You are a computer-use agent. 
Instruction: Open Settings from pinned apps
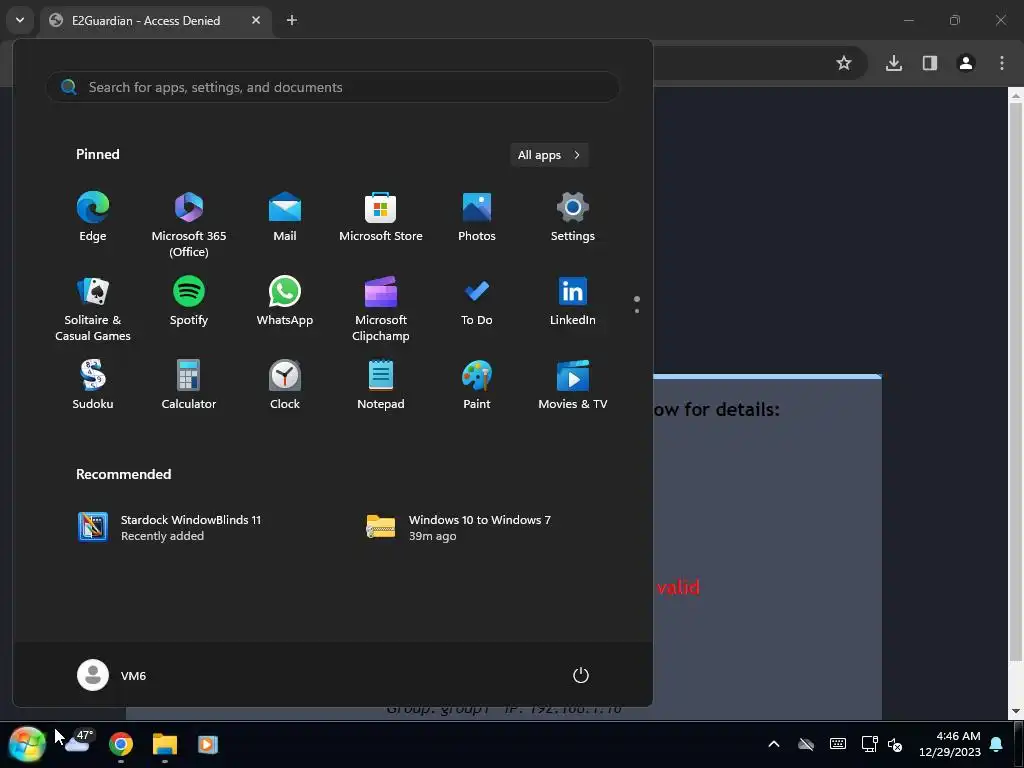point(573,217)
